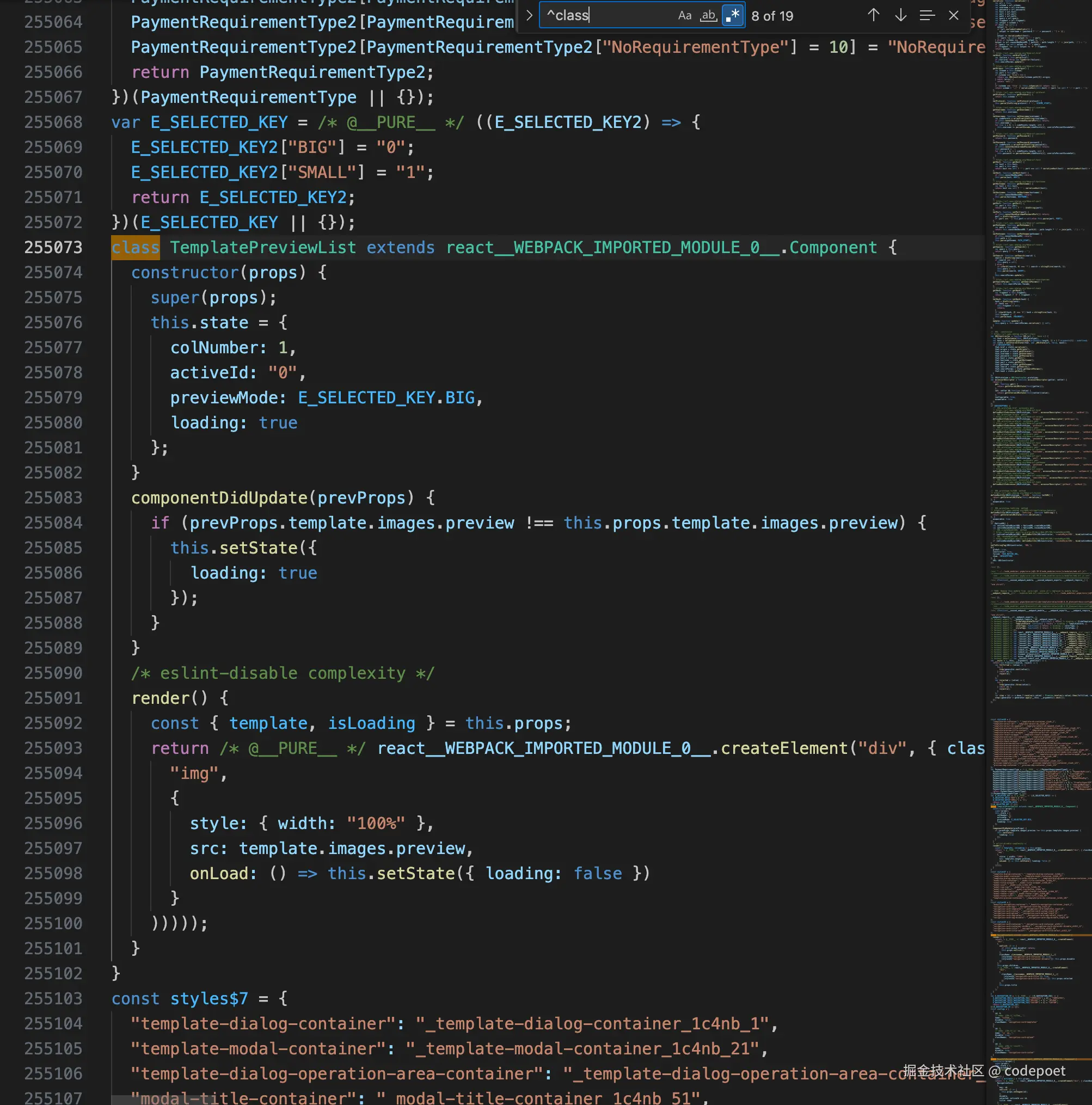Go to previous match arrow
1092x1105 pixels.
pyautogui.click(x=873, y=15)
